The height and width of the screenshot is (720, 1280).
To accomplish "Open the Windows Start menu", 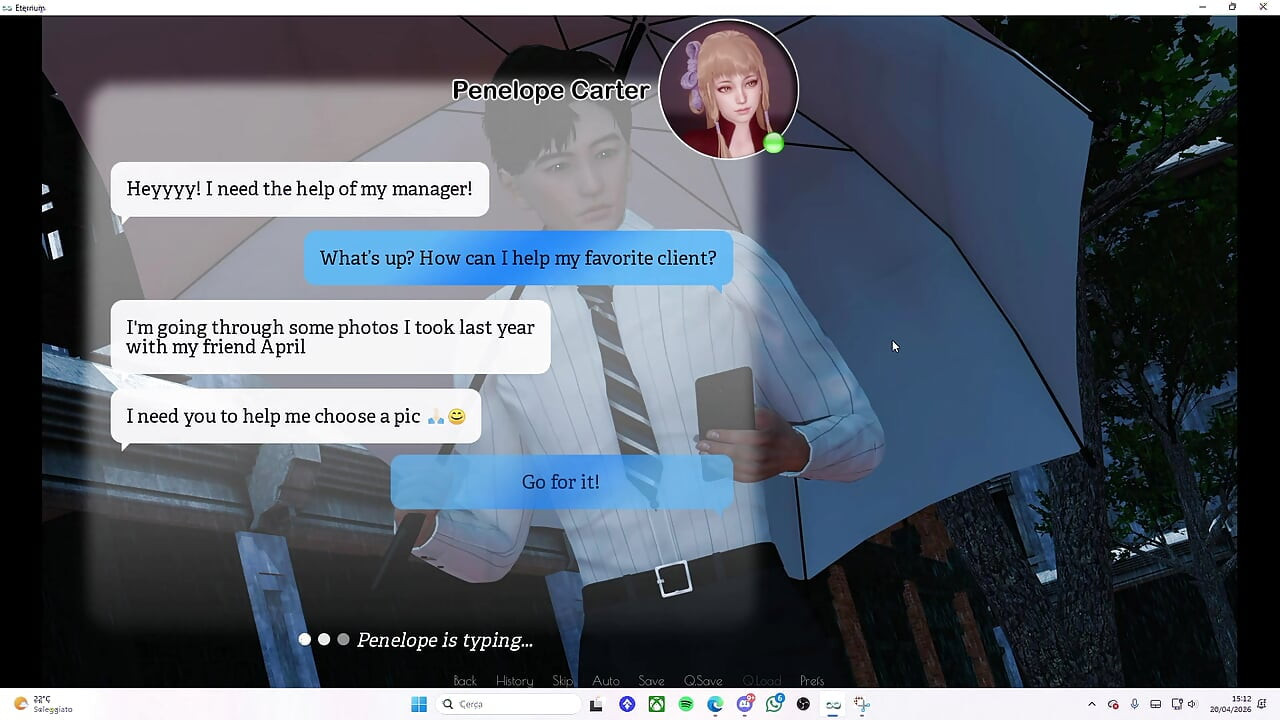I will click(419, 704).
